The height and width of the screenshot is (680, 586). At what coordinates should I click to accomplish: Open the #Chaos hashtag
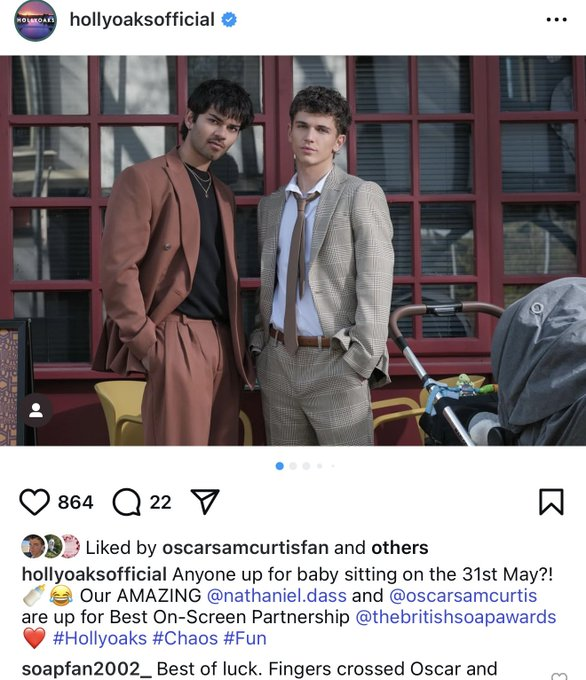pyautogui.click(x=185, y=638)
